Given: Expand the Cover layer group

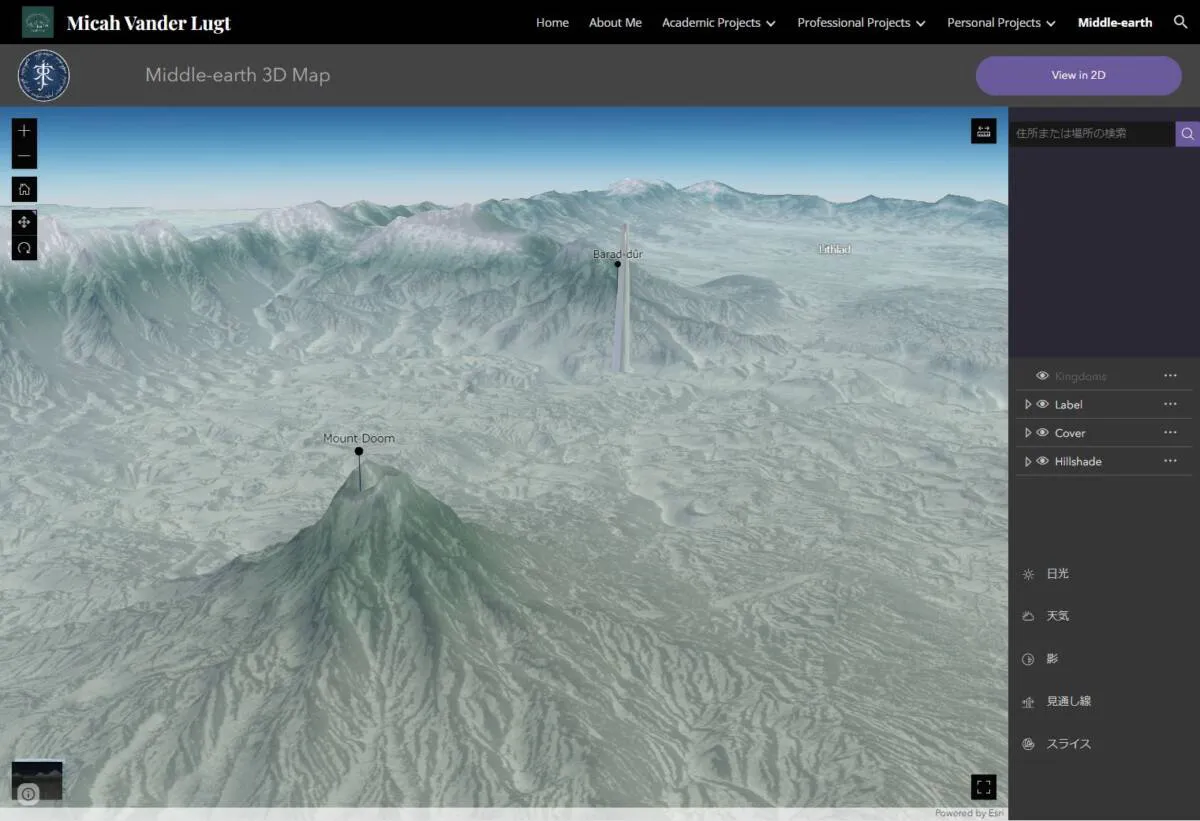Looking at the screenshot, I should 1027,433.
